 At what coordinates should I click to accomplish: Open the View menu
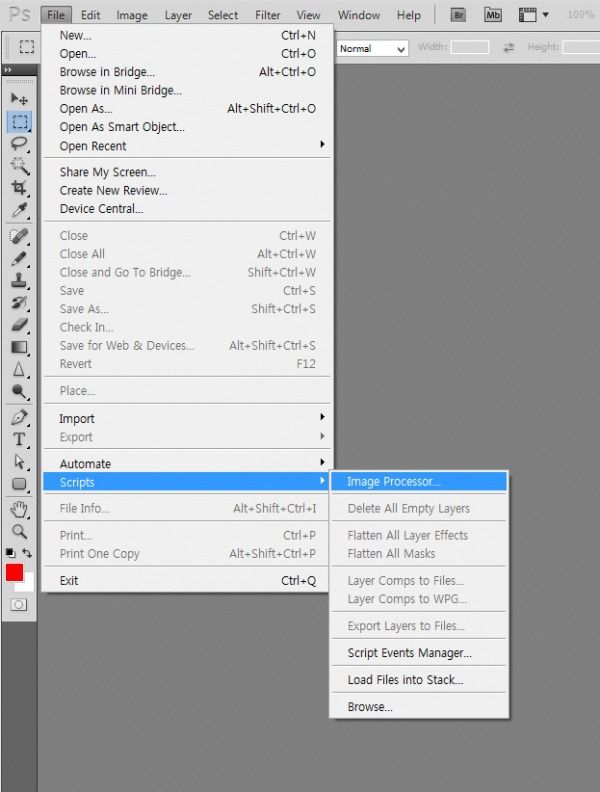pos(308,15)
